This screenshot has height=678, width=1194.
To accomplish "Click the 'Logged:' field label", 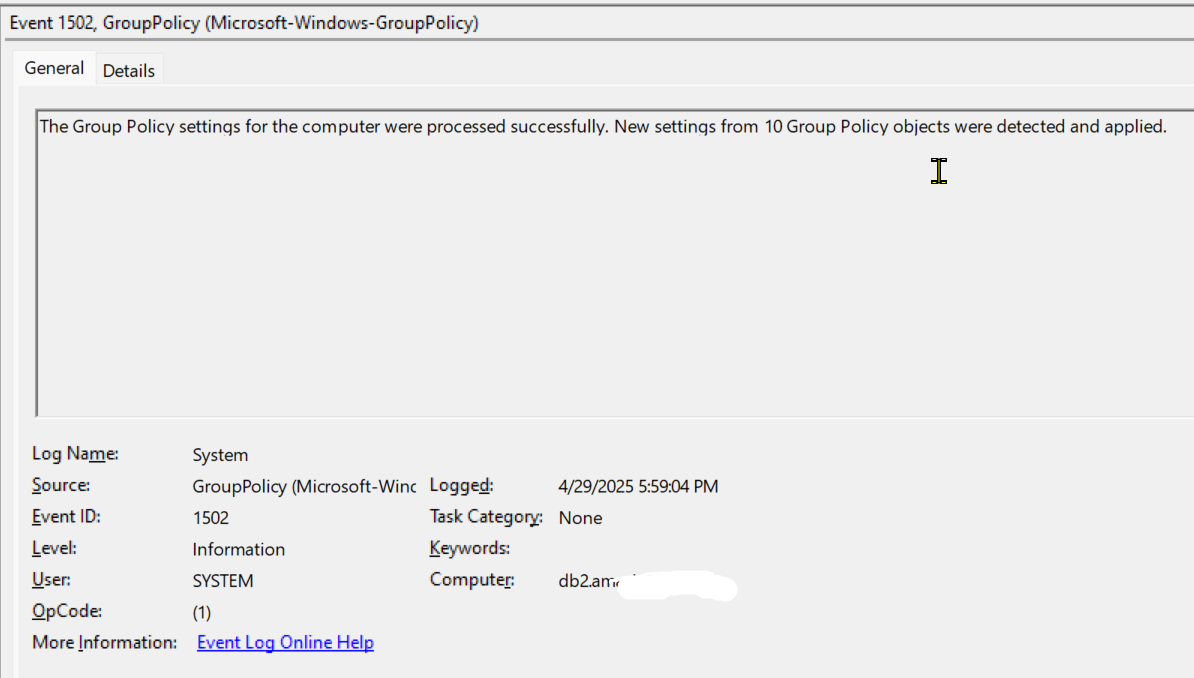I will (461, 485).
